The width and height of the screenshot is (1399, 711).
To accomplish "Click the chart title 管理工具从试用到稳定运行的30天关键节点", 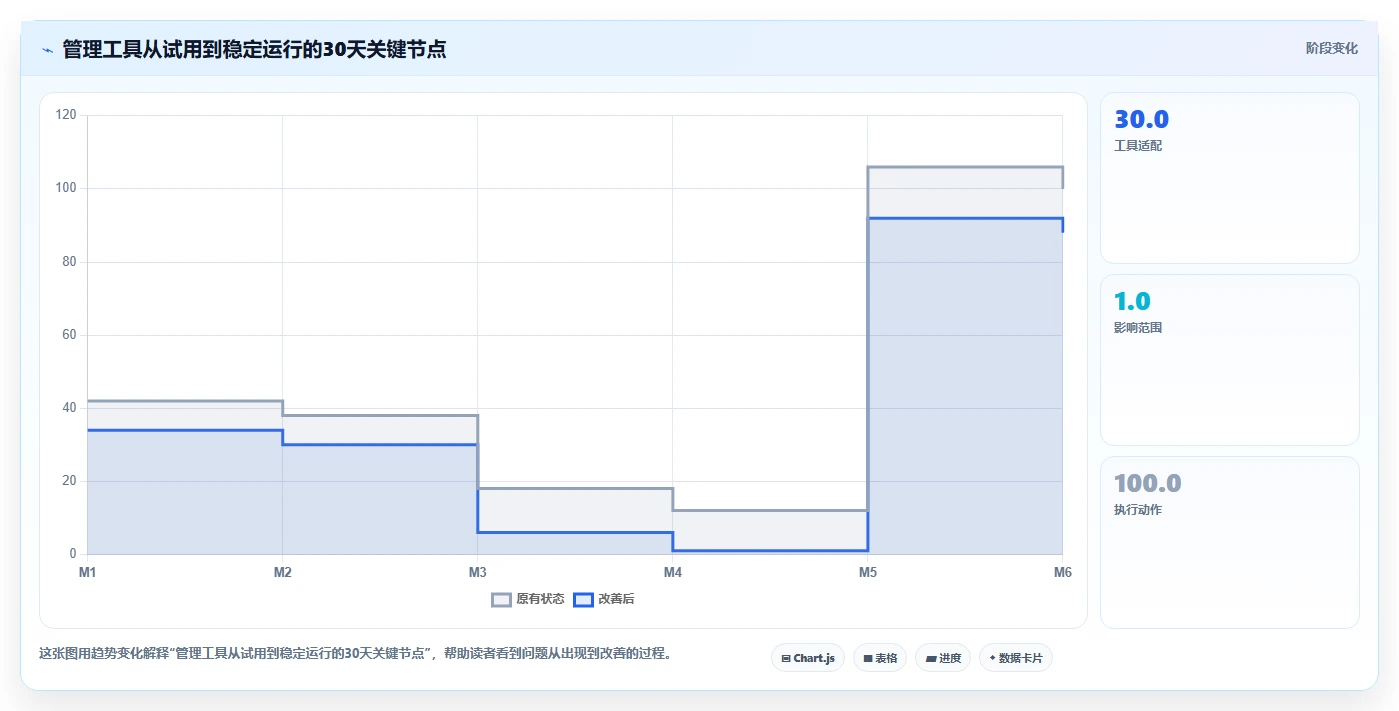I will (x=254, y=49).
